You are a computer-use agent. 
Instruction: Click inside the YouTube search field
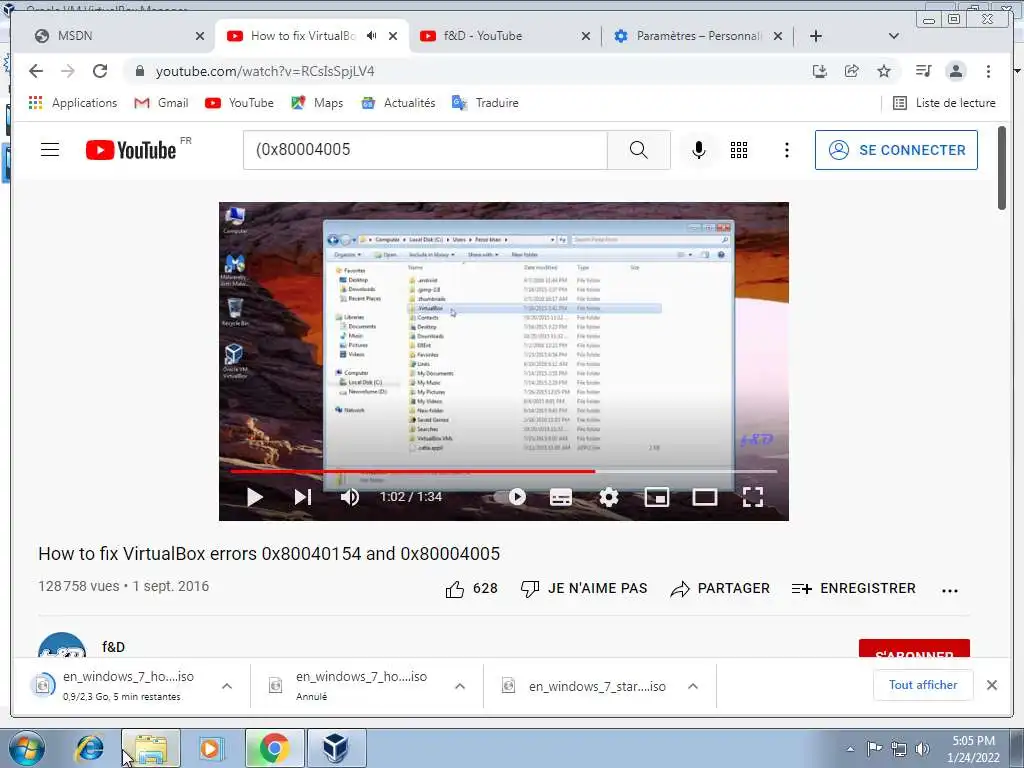[425, 150]
